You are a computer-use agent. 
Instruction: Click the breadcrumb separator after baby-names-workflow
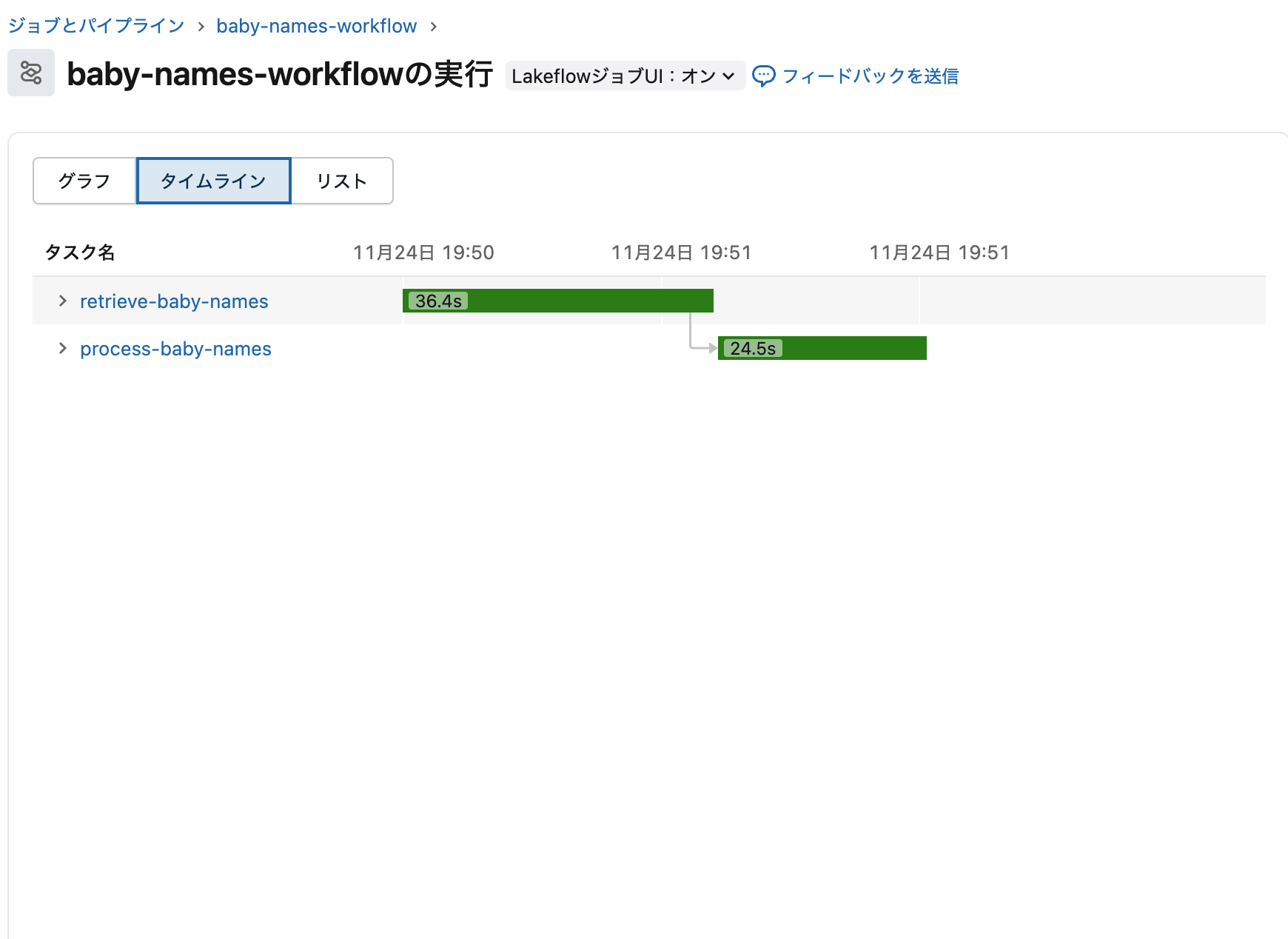[x=437, y=26]
